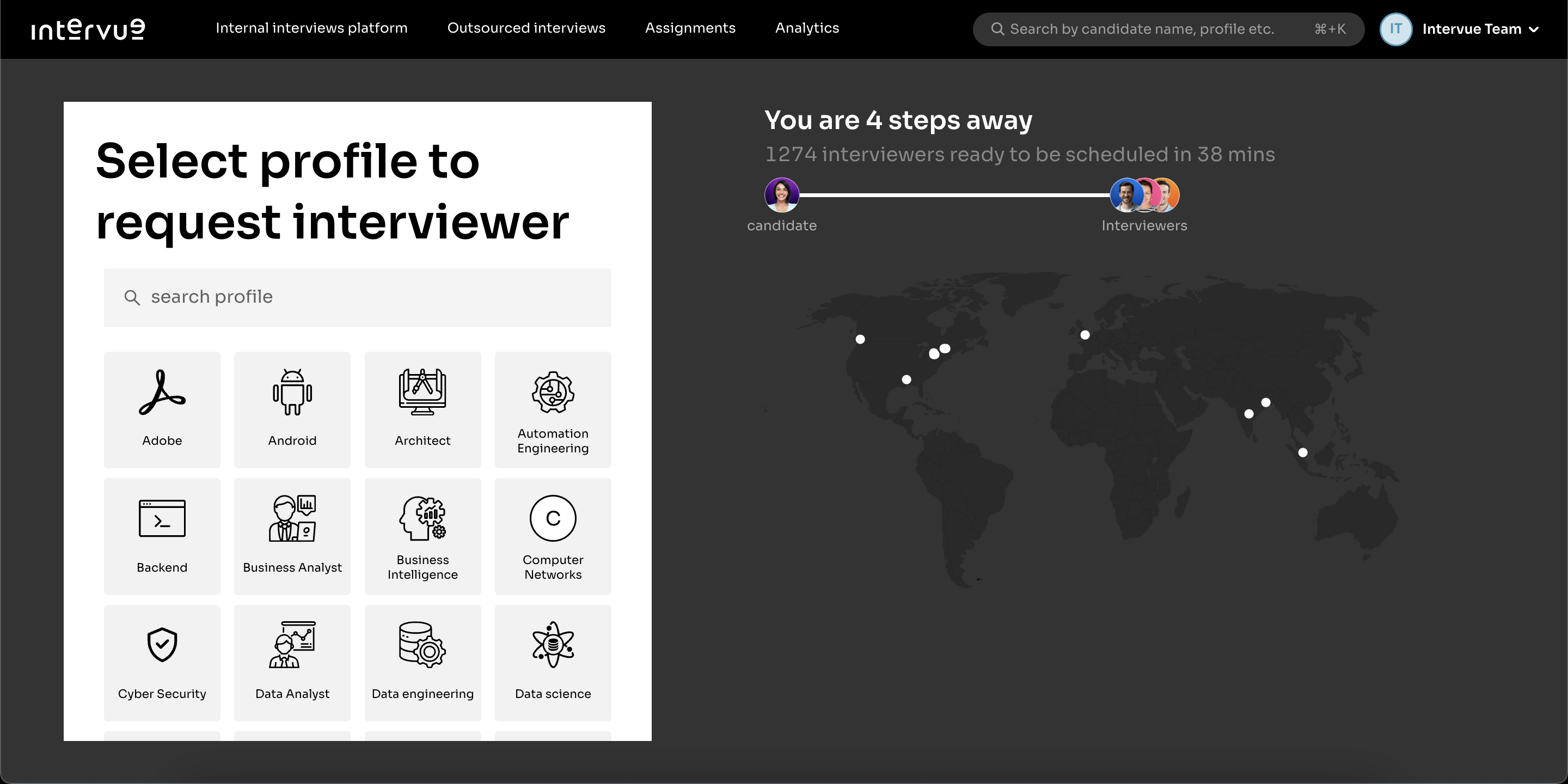The height and width of the screenshot is (784, 1568).
Task: Click the Data engineering label
Action: point(422,693)
